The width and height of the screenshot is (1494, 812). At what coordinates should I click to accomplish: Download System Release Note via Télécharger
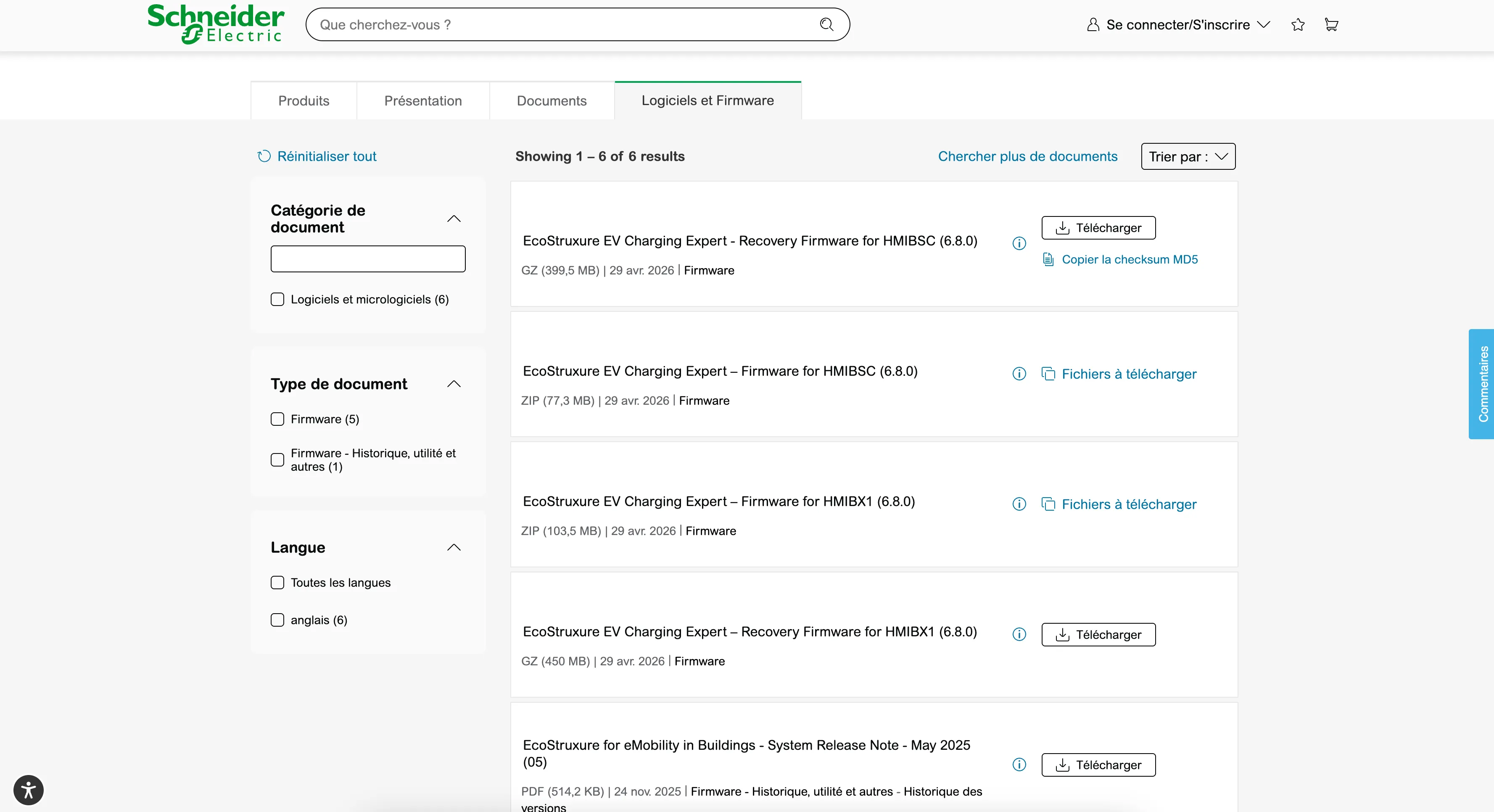pos(1098,765)
